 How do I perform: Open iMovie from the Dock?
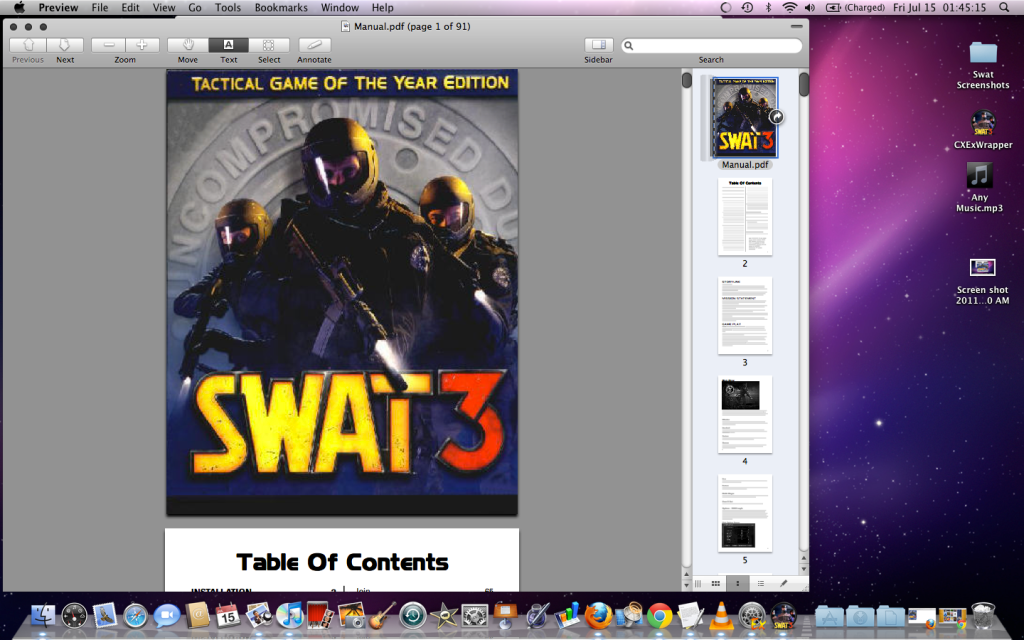point(443,615)
